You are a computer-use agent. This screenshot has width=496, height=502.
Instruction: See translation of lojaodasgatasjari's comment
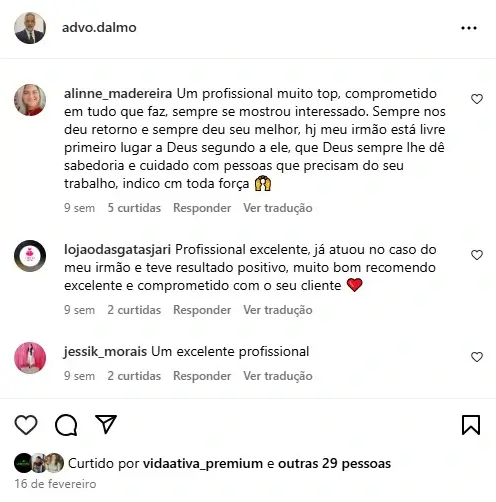tap(278, 310)
